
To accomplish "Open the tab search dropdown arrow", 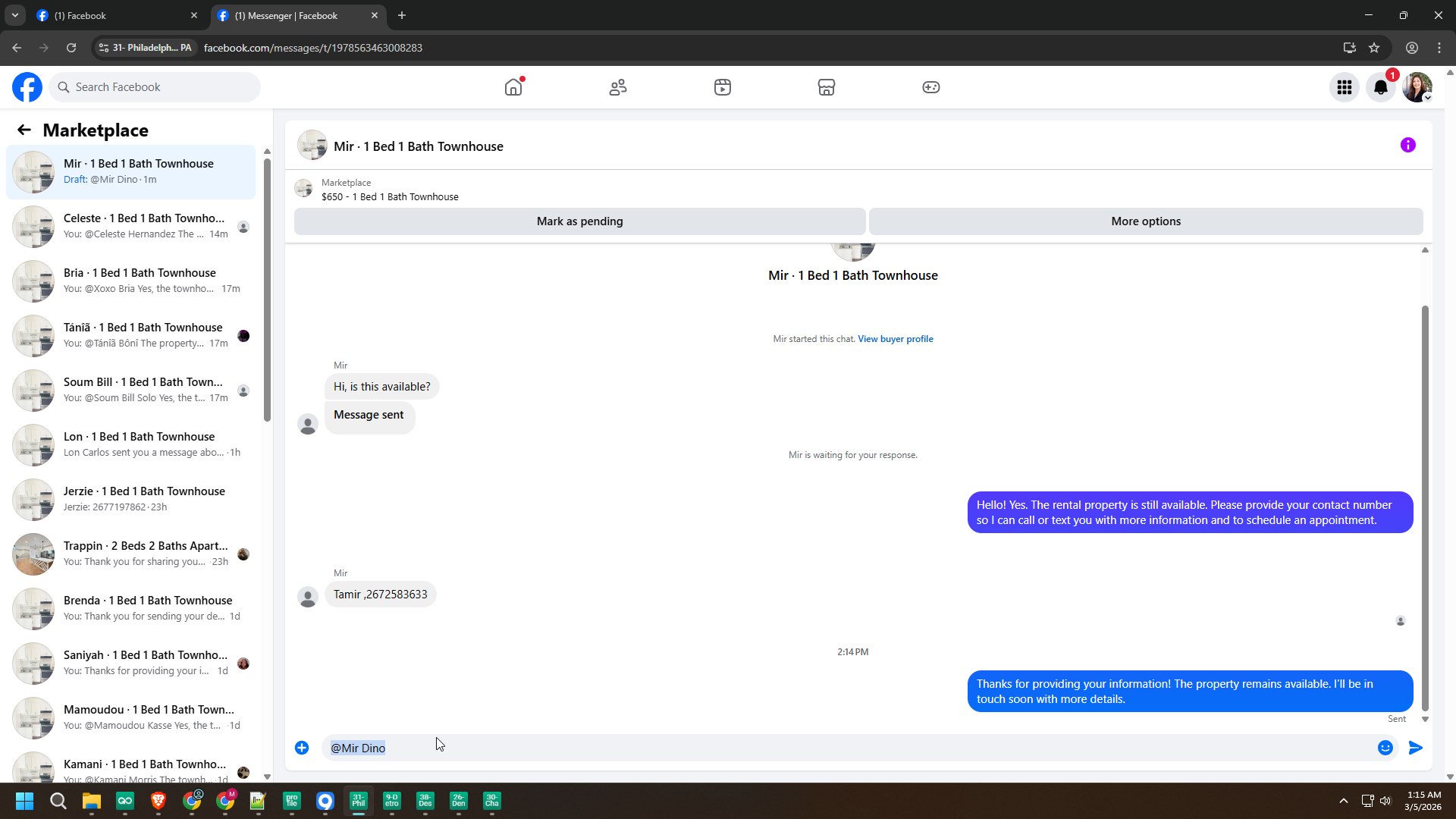I will (x=15, y=15).
